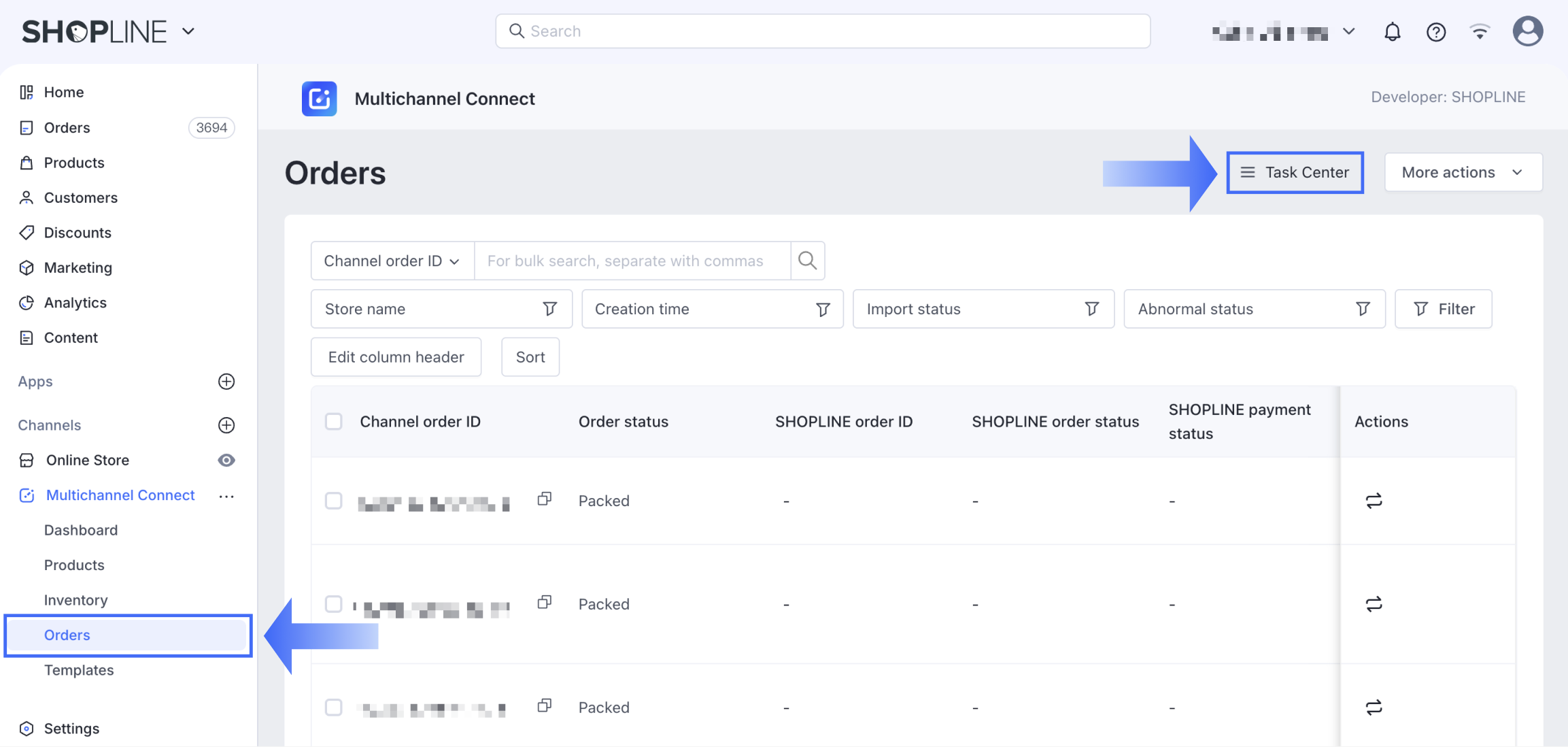Open the Task Center button
This screenshot has width=1568, height=747.
click(x=1295, y=173)
